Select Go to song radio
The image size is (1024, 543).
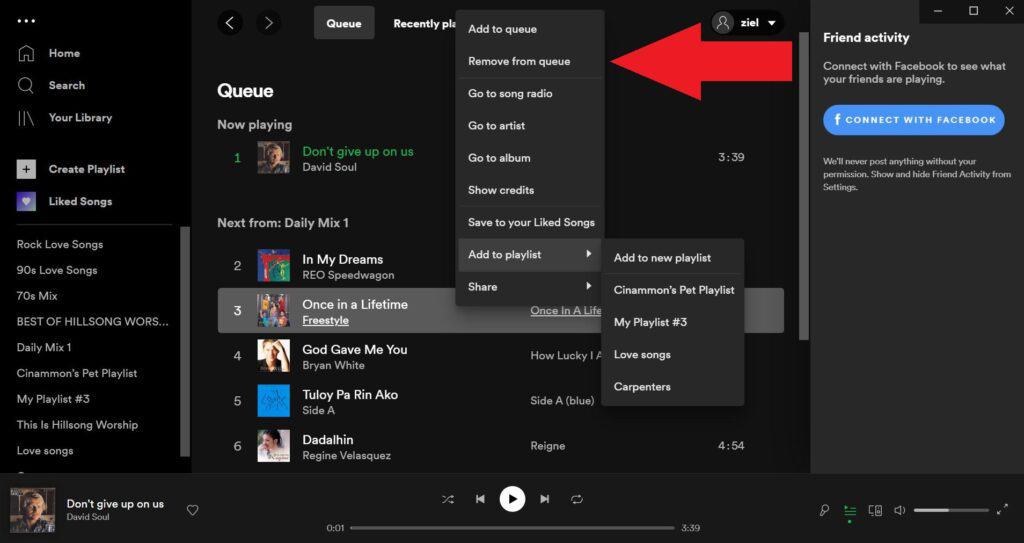click(x=530, y=93)
